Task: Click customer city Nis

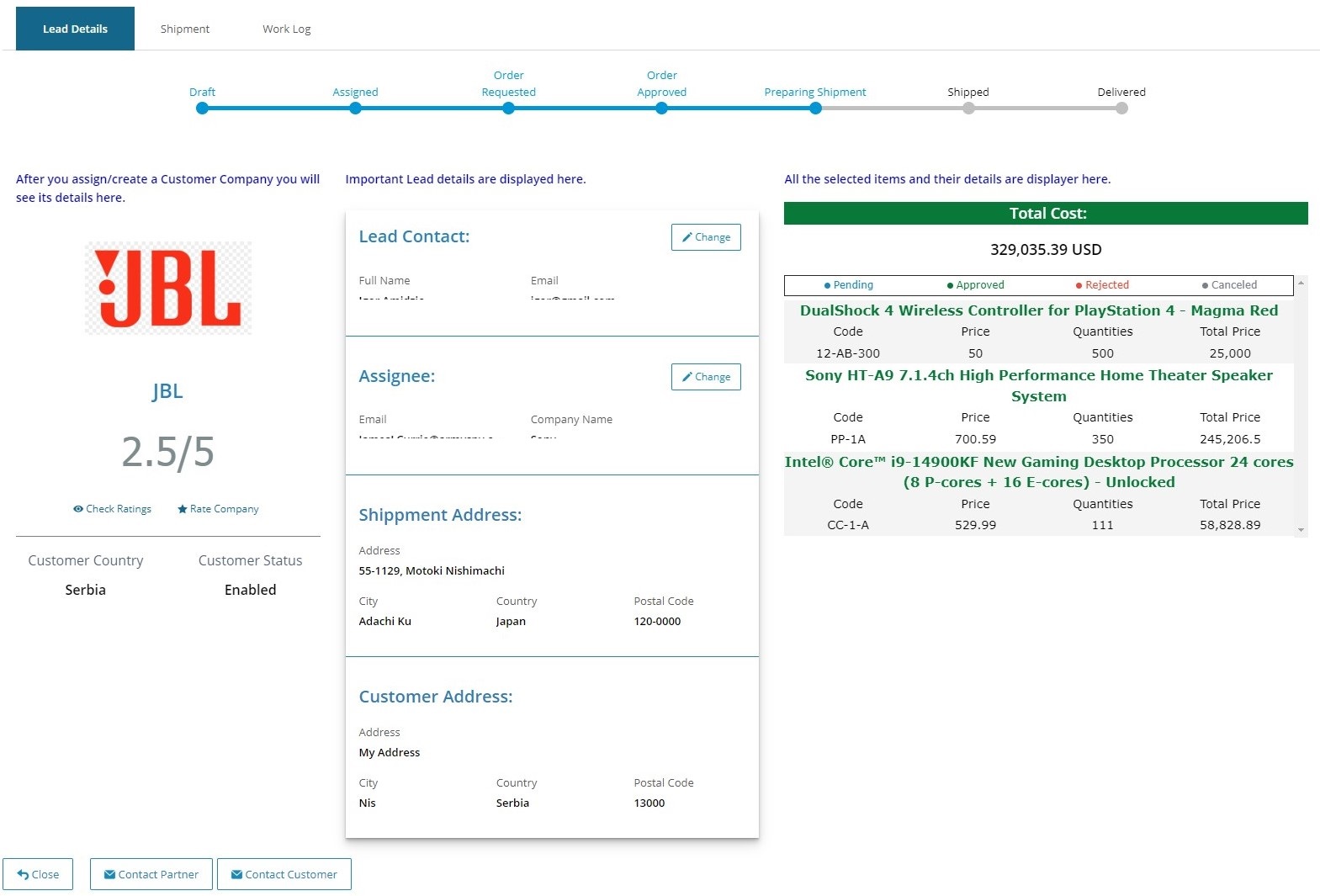Action: click(x=368, y=803)
